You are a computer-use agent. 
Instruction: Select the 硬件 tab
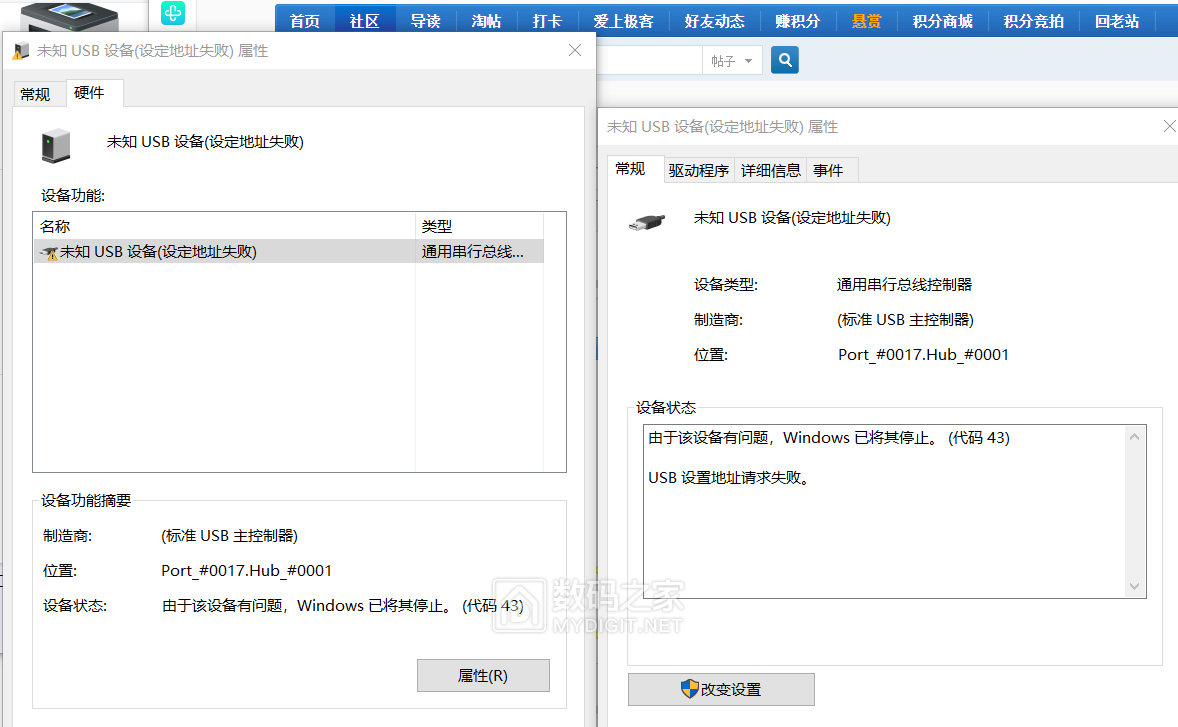[89, 93]
